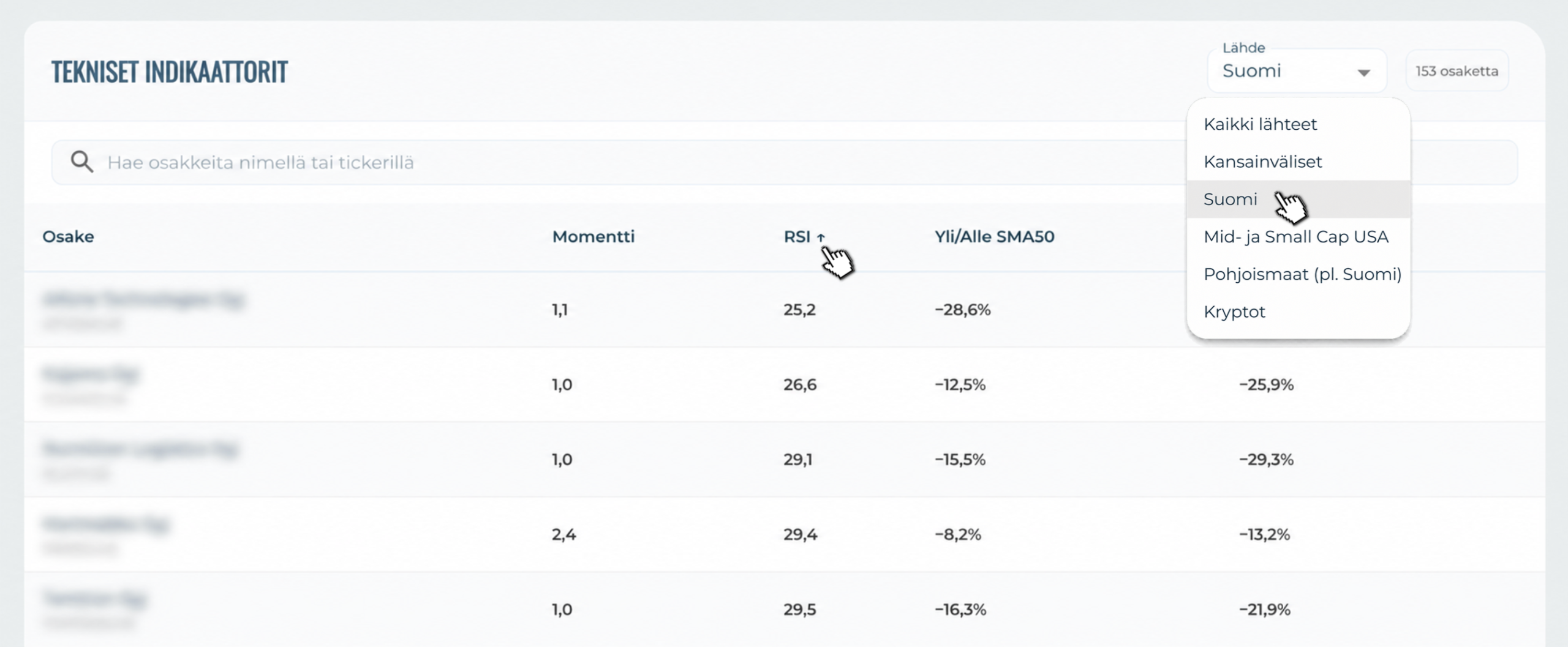Sort table by Momentti column

point(593,237)
